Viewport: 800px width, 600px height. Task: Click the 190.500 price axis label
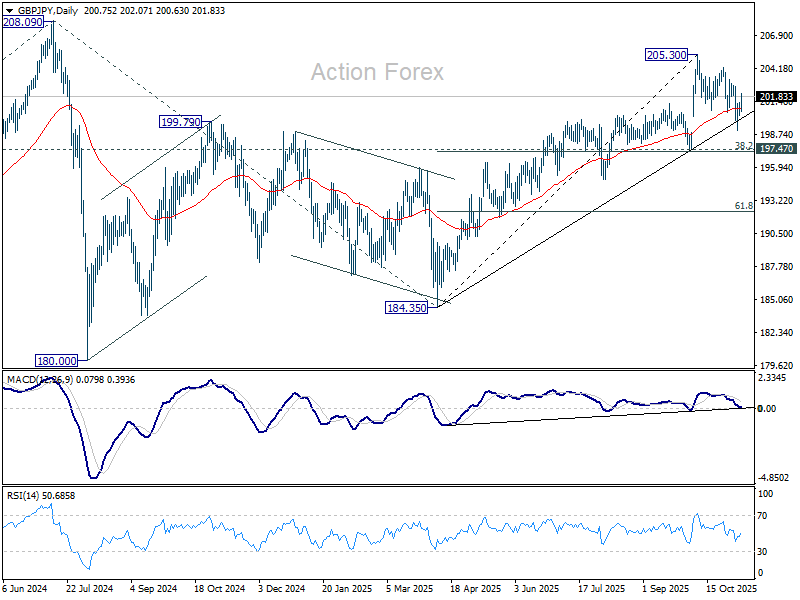pyautogui.click(x=776, y=234)
